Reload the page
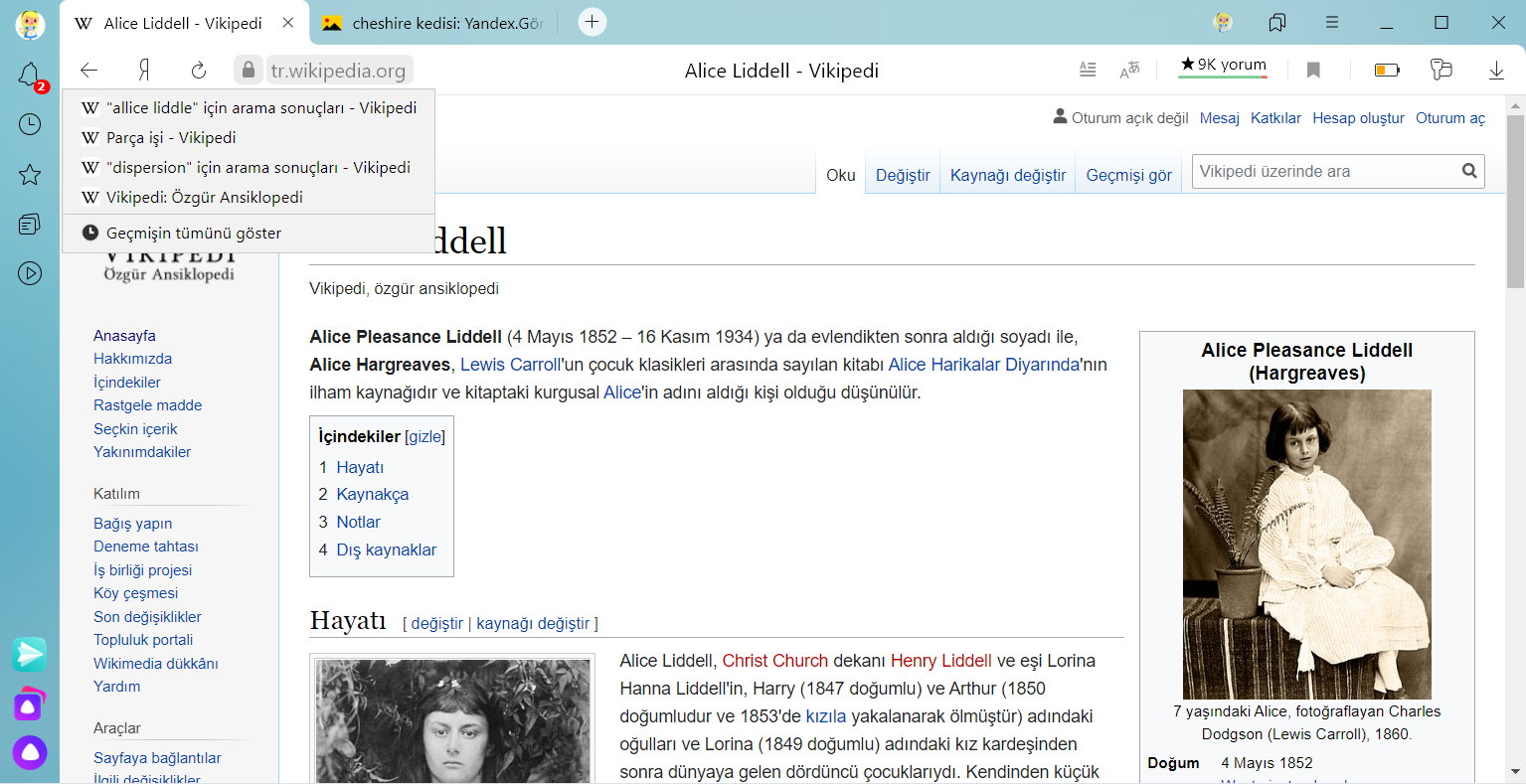 (x=199, y=70)
